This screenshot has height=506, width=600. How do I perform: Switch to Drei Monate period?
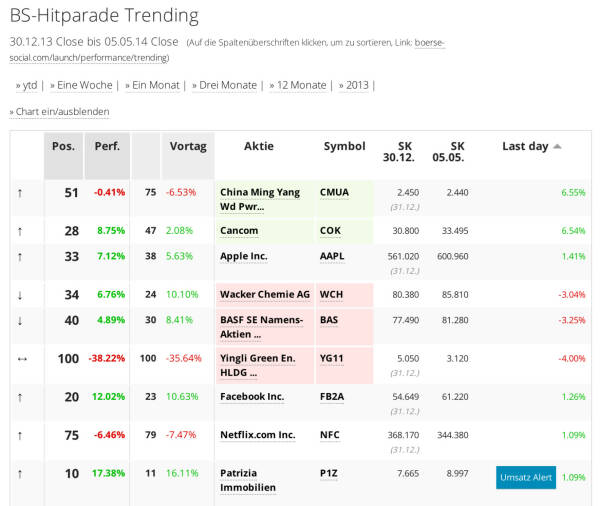tap(227, 85)
